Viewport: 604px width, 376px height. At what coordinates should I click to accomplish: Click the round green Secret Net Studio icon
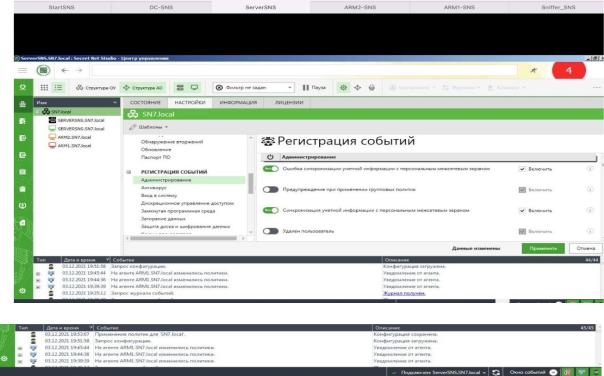[x=43, y=70]
